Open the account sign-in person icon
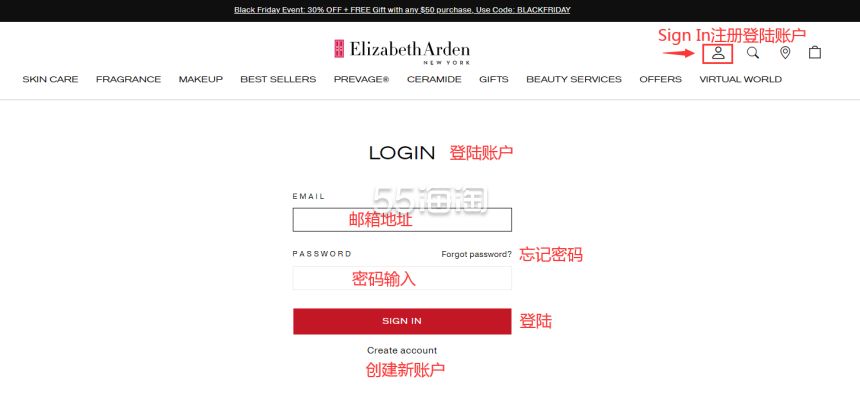The width and height of the screenshot is (860, 402). point(718,53)
